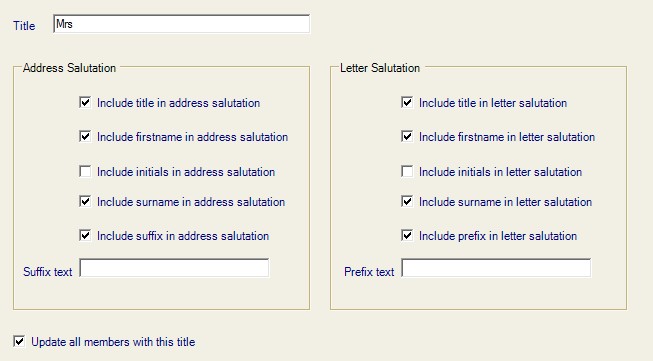Focus the Prefix text input box
Screen dimensions: 653x361
pos(496,268)
